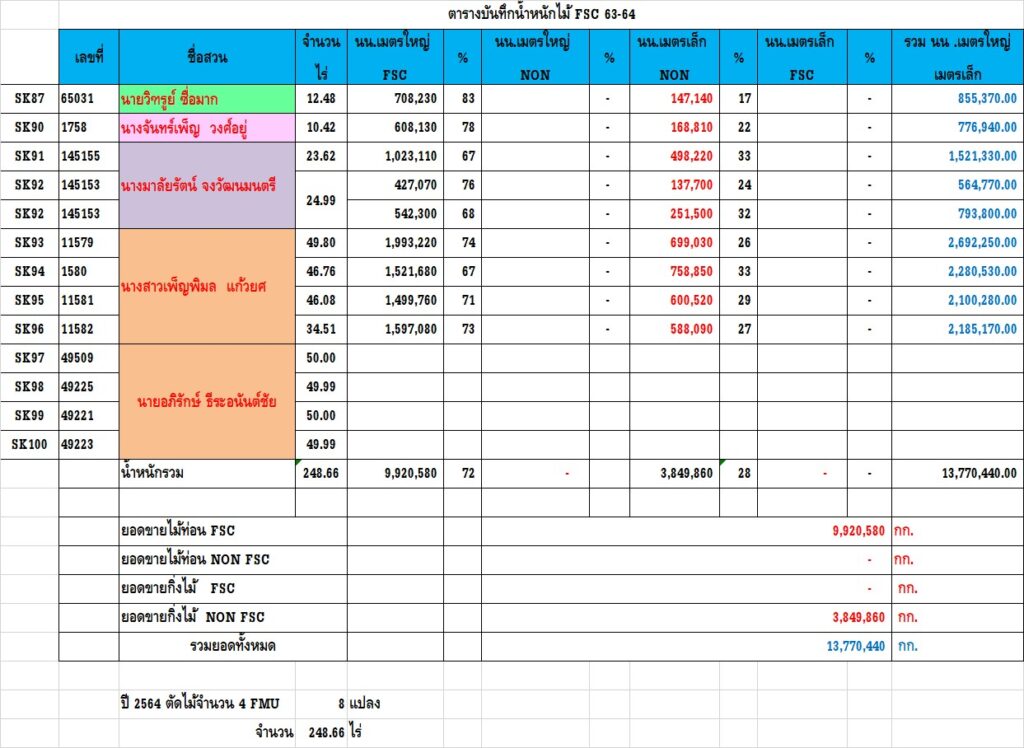Click the label รวมยอดทั้งหมด
The height and width of the screenshot is (748, 1024).
[232, 646]
